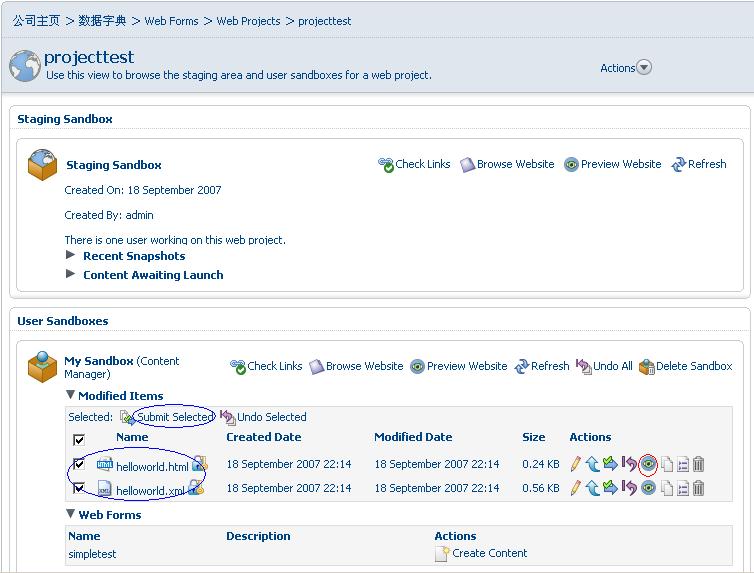The image size is (754, 573).
Task: Click the blue update arrow for helloworld.xml
Action: click(592, 488)
